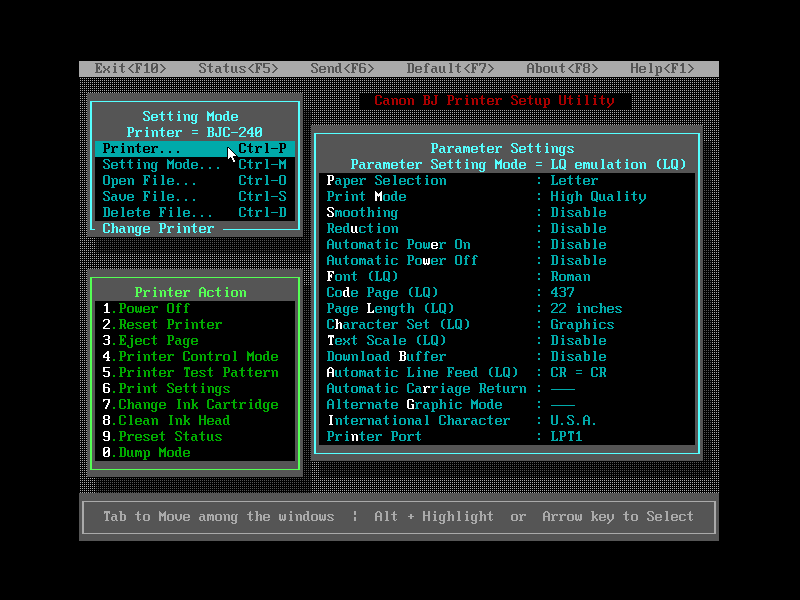Select the Reduction parameter row
Screen dimensions: 800x600
[x=507, y=229]
